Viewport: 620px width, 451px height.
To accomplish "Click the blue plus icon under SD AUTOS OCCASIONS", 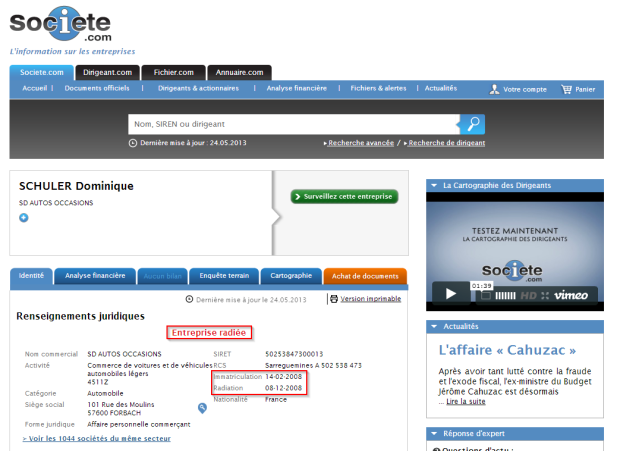I will tap(24, 217).
